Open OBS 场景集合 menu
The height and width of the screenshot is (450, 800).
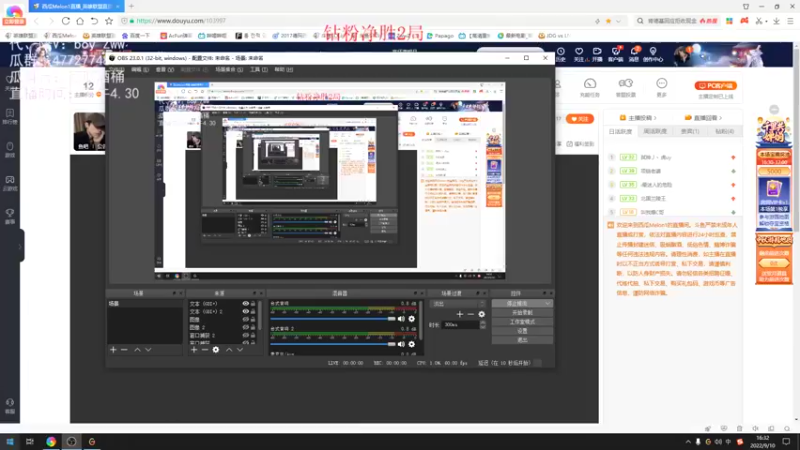[229, 69]
